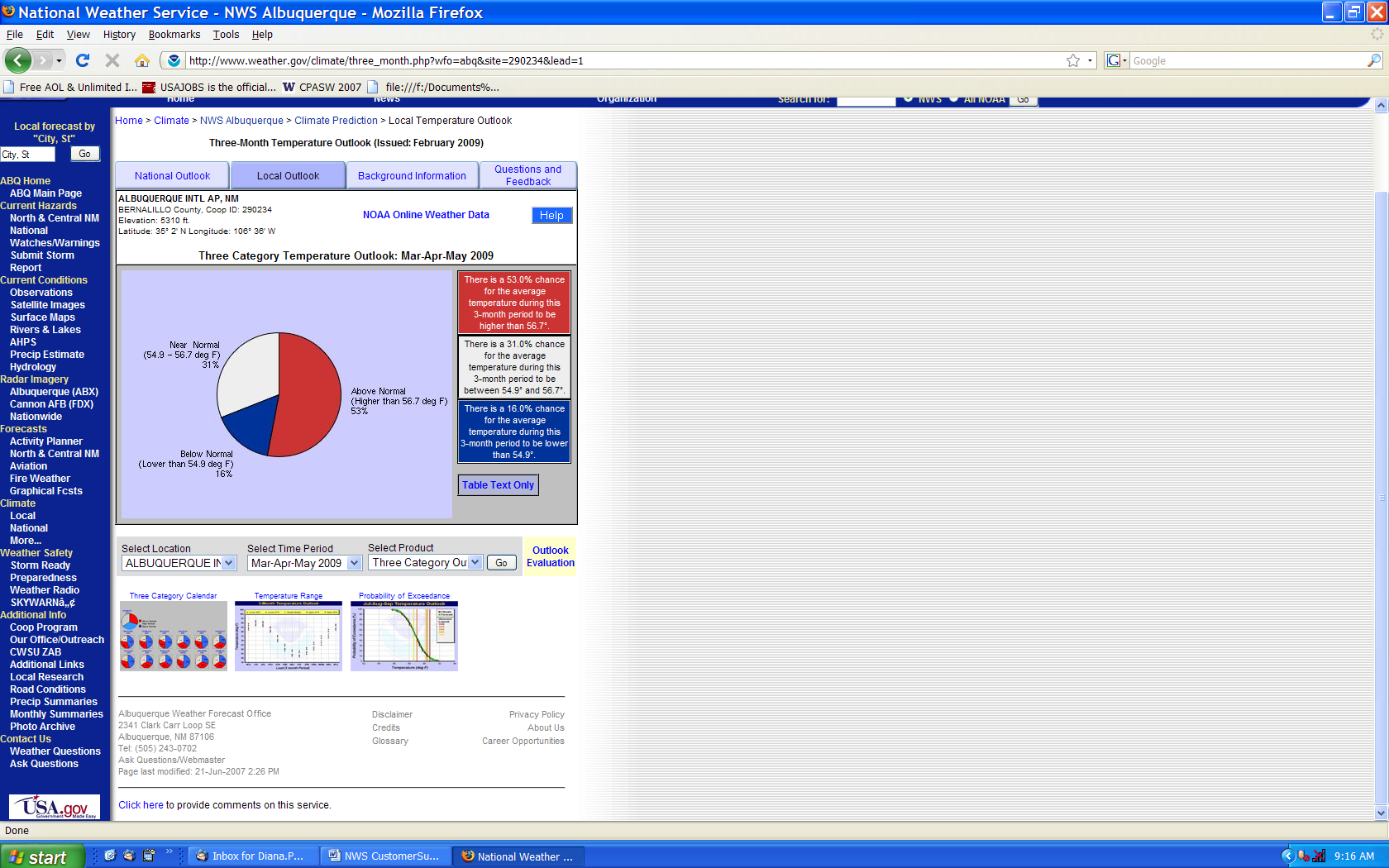1389x868 pixels.
Task: Open the Free AOL & Unlimited bookmark
Action: pyautogui.click(x=70, y=87)
